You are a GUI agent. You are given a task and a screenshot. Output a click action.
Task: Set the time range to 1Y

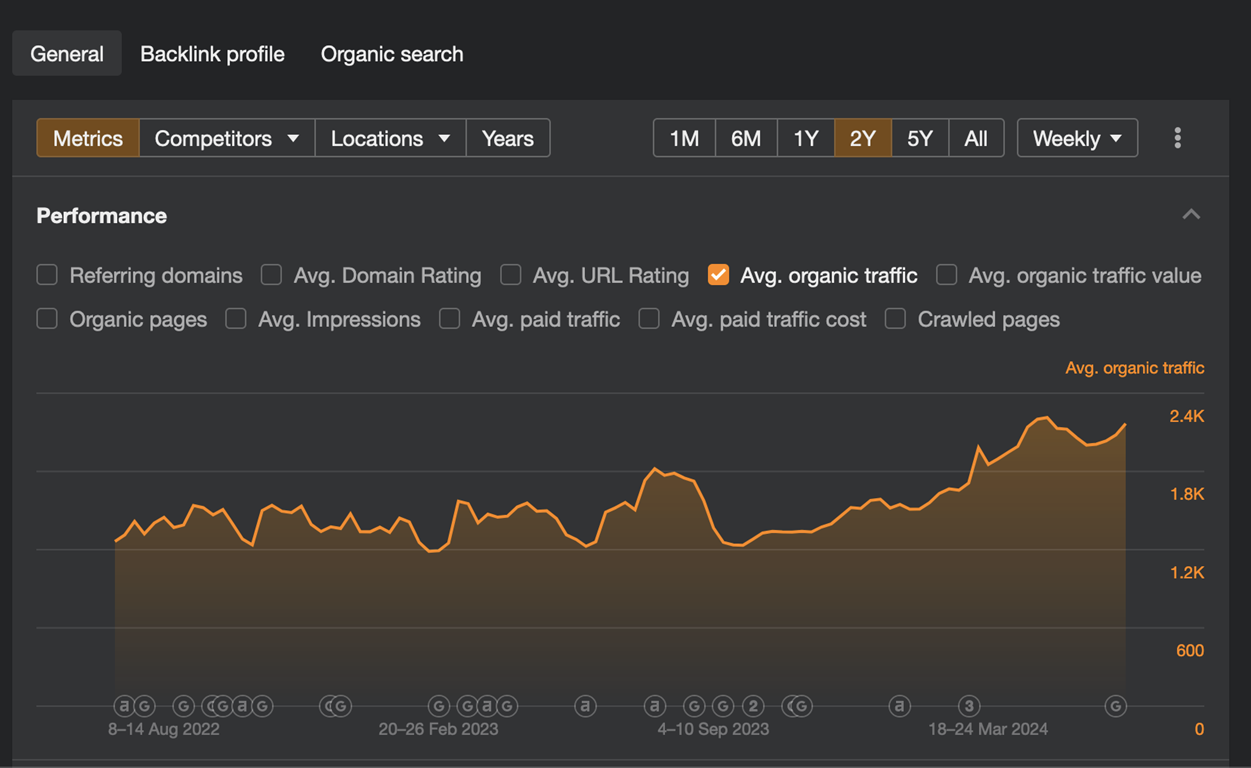(x=806, y=138)
